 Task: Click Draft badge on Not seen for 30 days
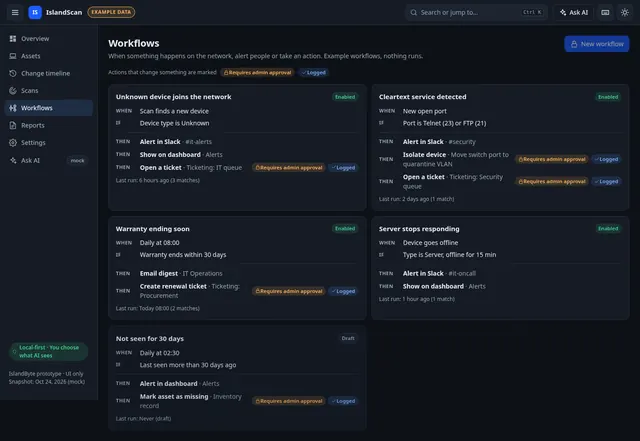tap(348, 339)
